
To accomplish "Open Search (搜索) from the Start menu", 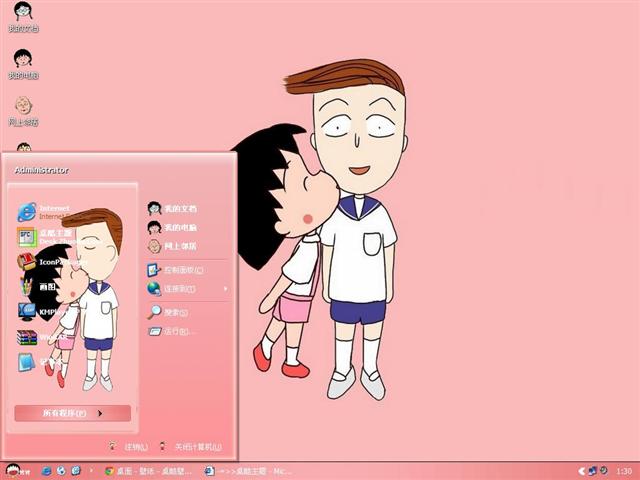I will [168, 312].
